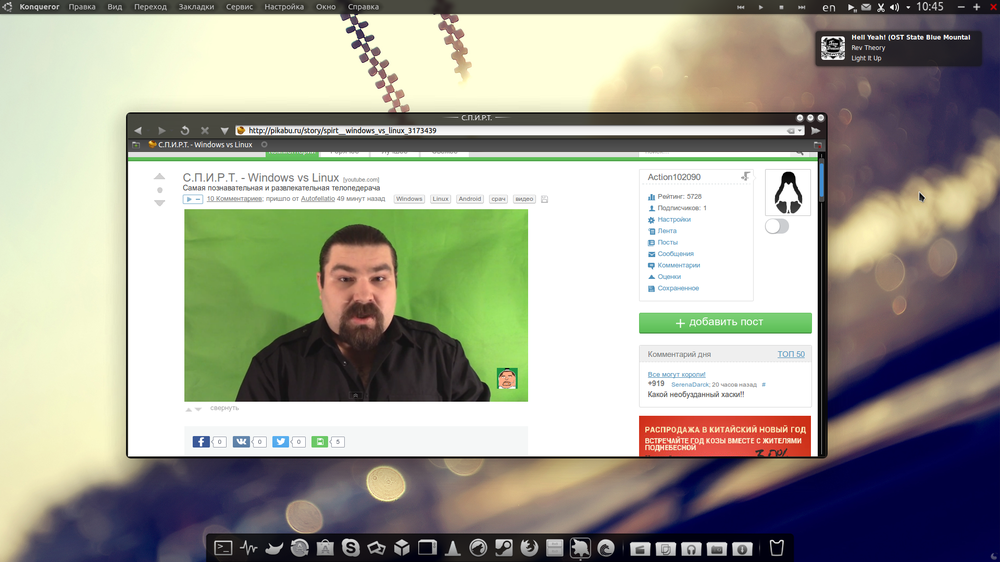Click the browser reload button
This screenshot has height=562, width=1000.
click(185, 130)
